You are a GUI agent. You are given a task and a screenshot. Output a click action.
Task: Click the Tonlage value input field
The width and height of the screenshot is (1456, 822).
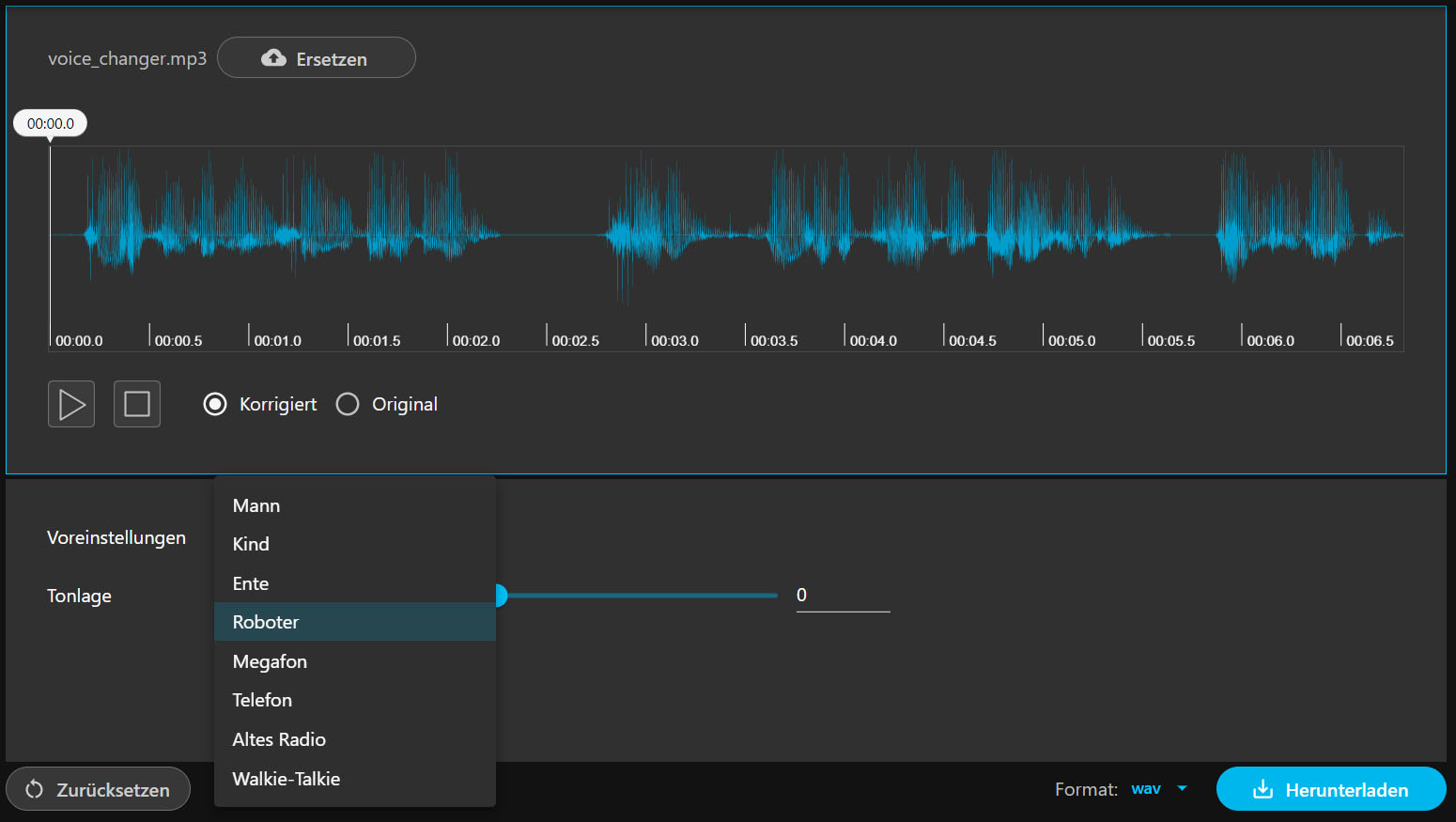pyautogui.click(x=842, y=596)
